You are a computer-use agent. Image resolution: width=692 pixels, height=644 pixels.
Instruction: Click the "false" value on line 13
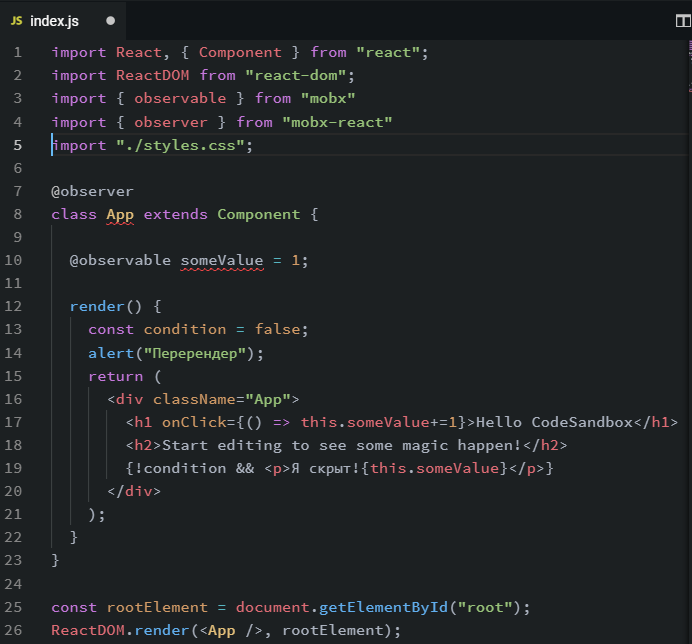(277, 330)
